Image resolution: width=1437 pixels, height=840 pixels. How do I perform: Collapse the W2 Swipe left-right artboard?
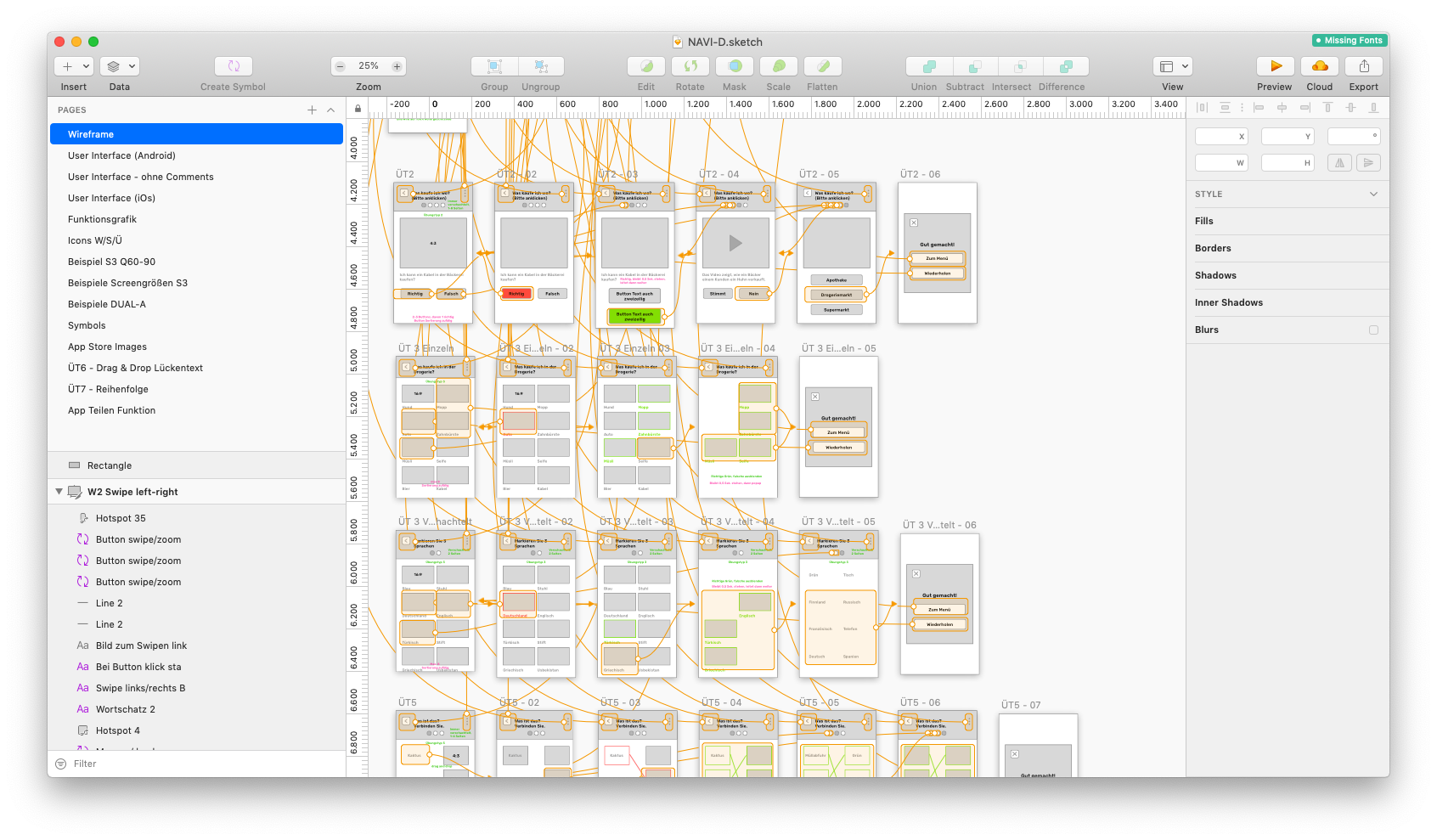coord(59,492)
